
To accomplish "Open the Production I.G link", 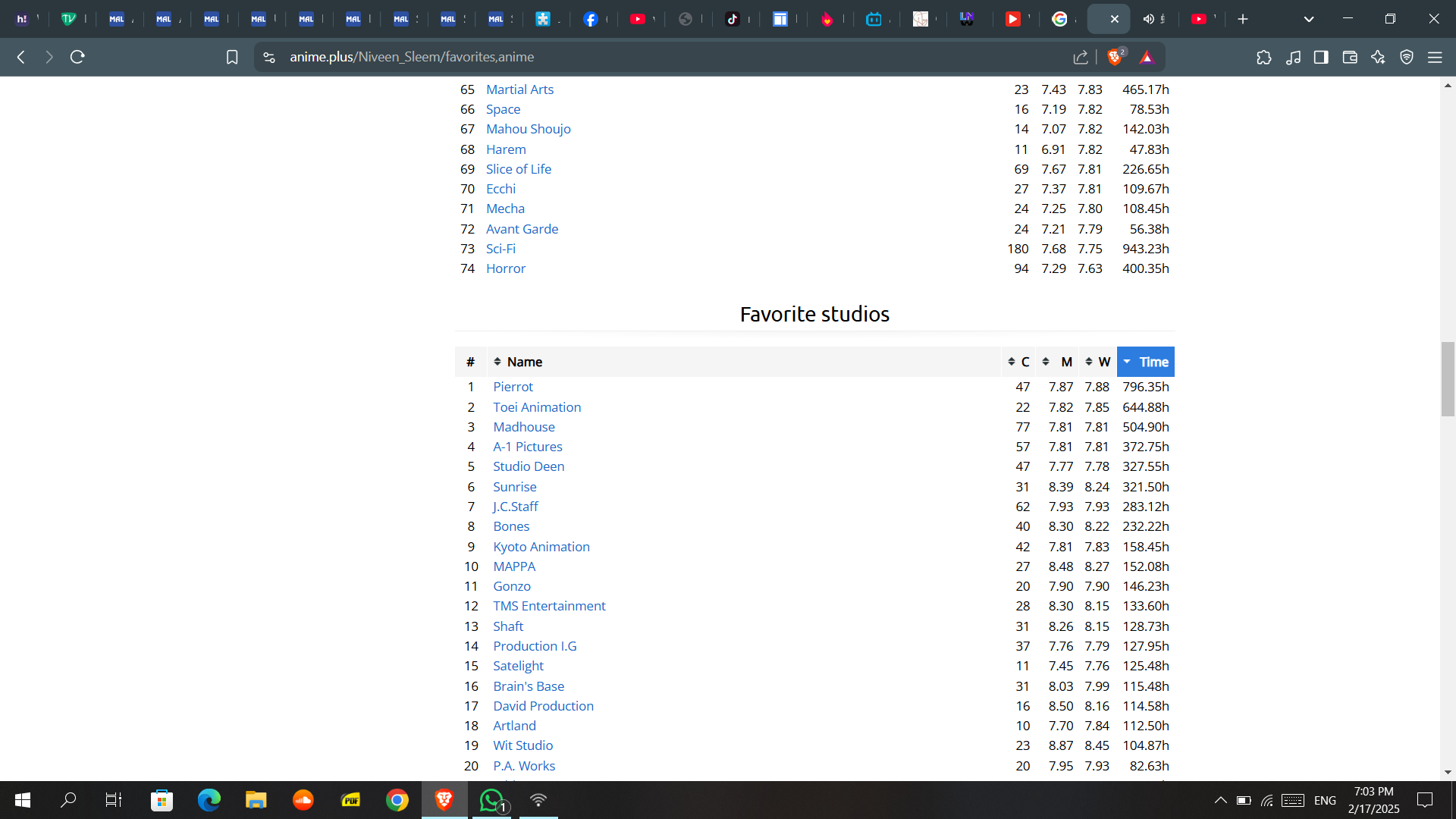I will 535,646.
